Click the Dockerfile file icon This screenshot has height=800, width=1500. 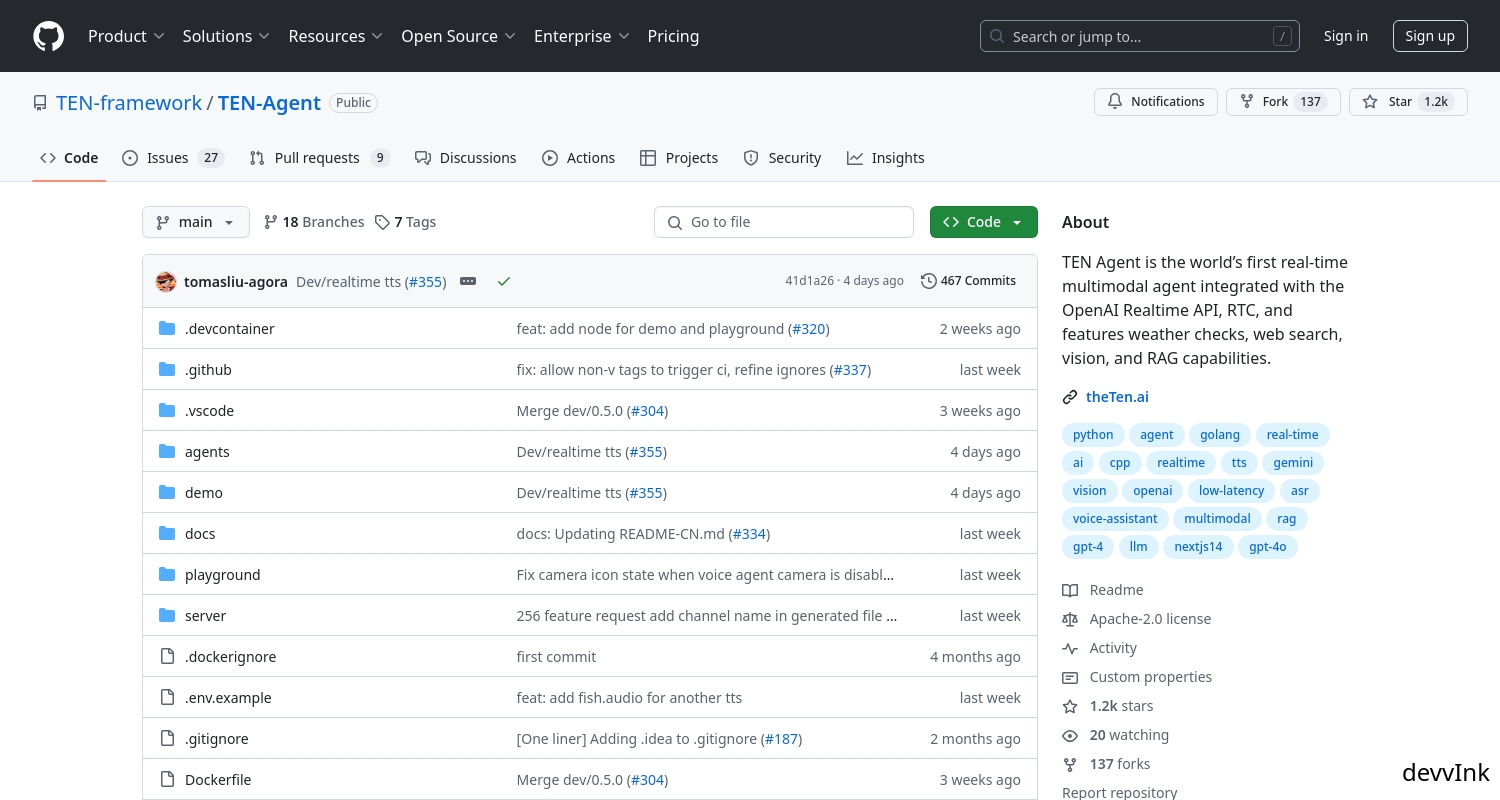tap(167, 779)
